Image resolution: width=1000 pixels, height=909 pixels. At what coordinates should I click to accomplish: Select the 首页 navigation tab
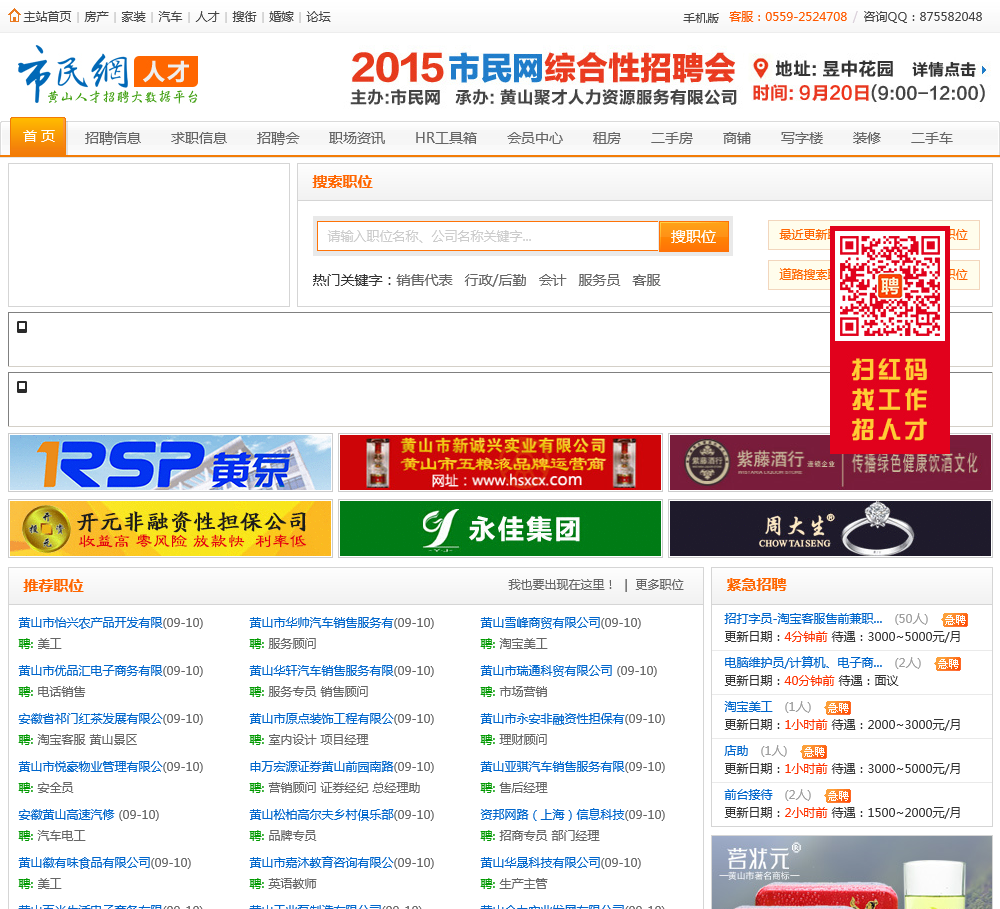pos(38,137)
